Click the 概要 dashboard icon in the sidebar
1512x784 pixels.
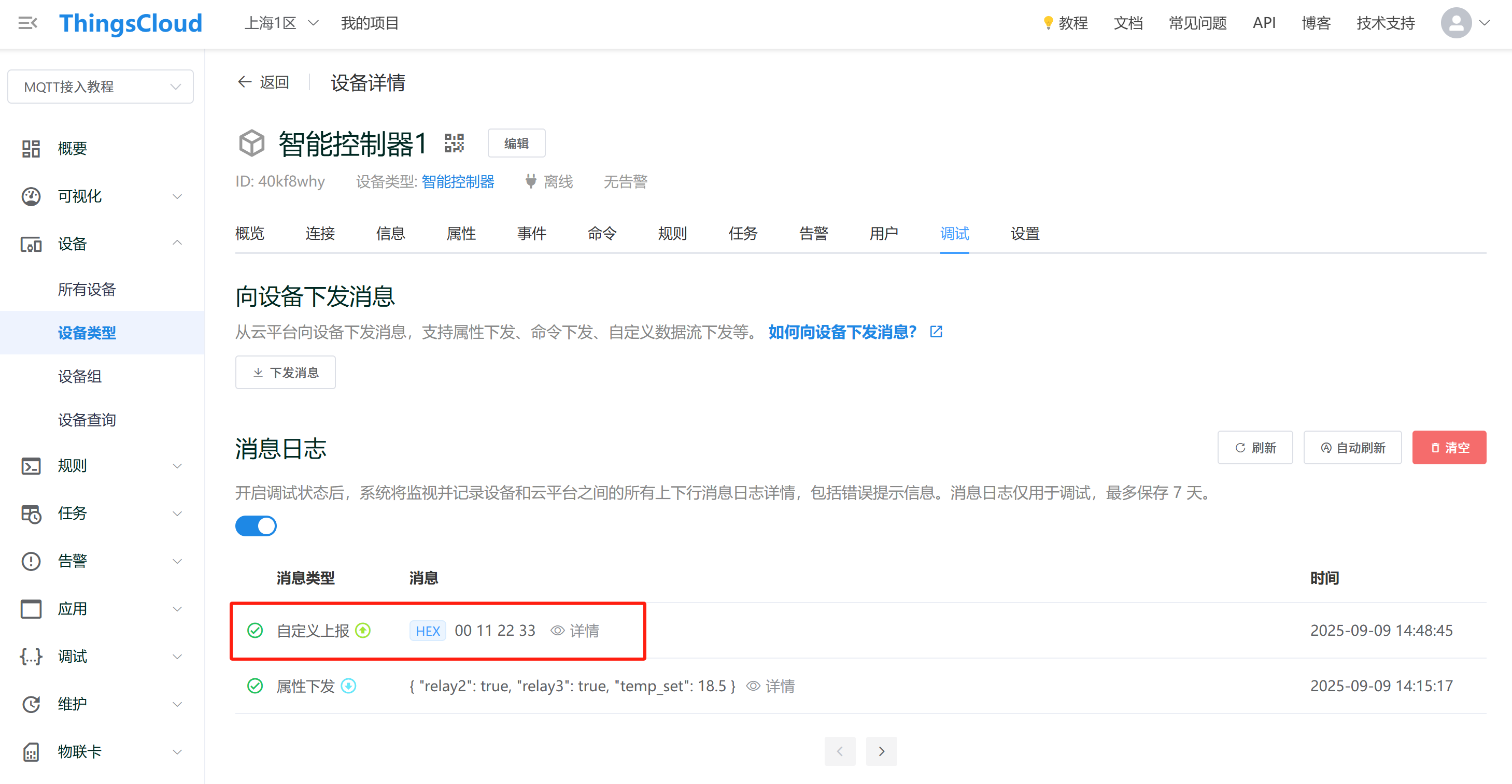click(x=31, y=149)
